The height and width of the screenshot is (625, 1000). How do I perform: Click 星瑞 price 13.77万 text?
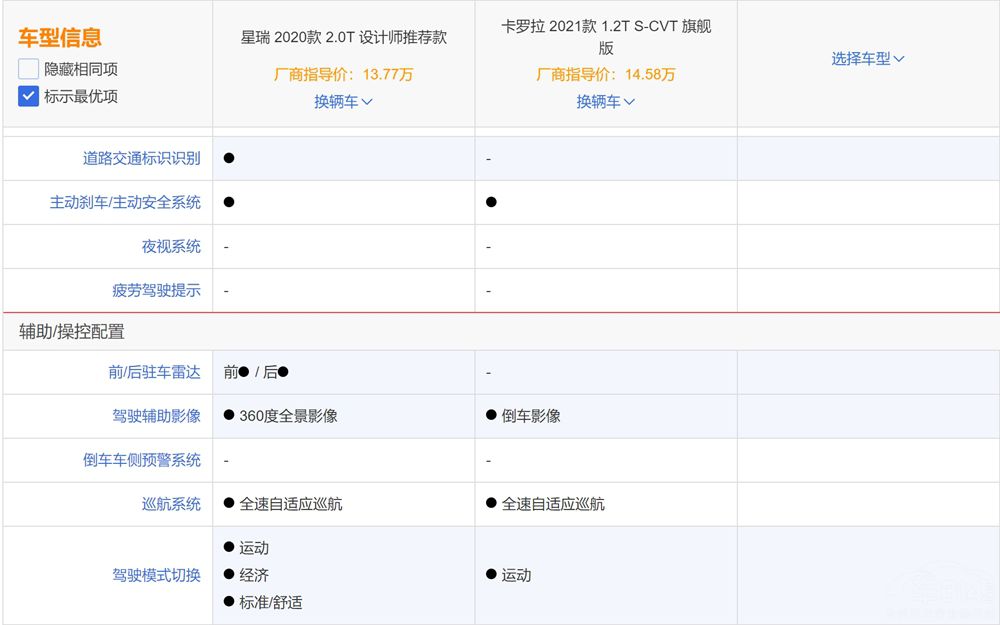click(x=343, y=74)
